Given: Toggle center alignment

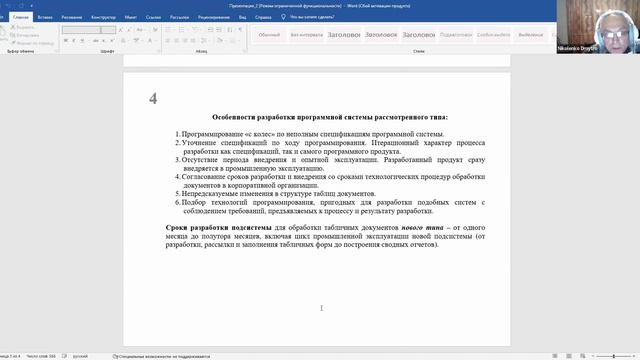Looking at the screenshot, I should (176, 40).
